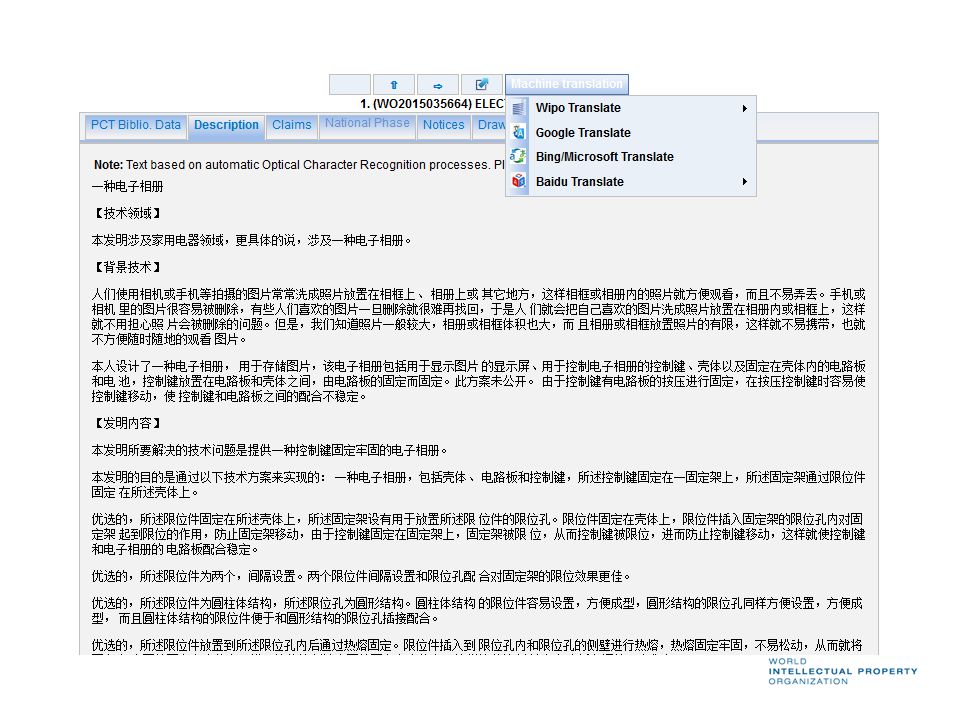
Task: Click the paragraph starting 本发明所要解决的技术问题
Action: [x=269, y=451]
